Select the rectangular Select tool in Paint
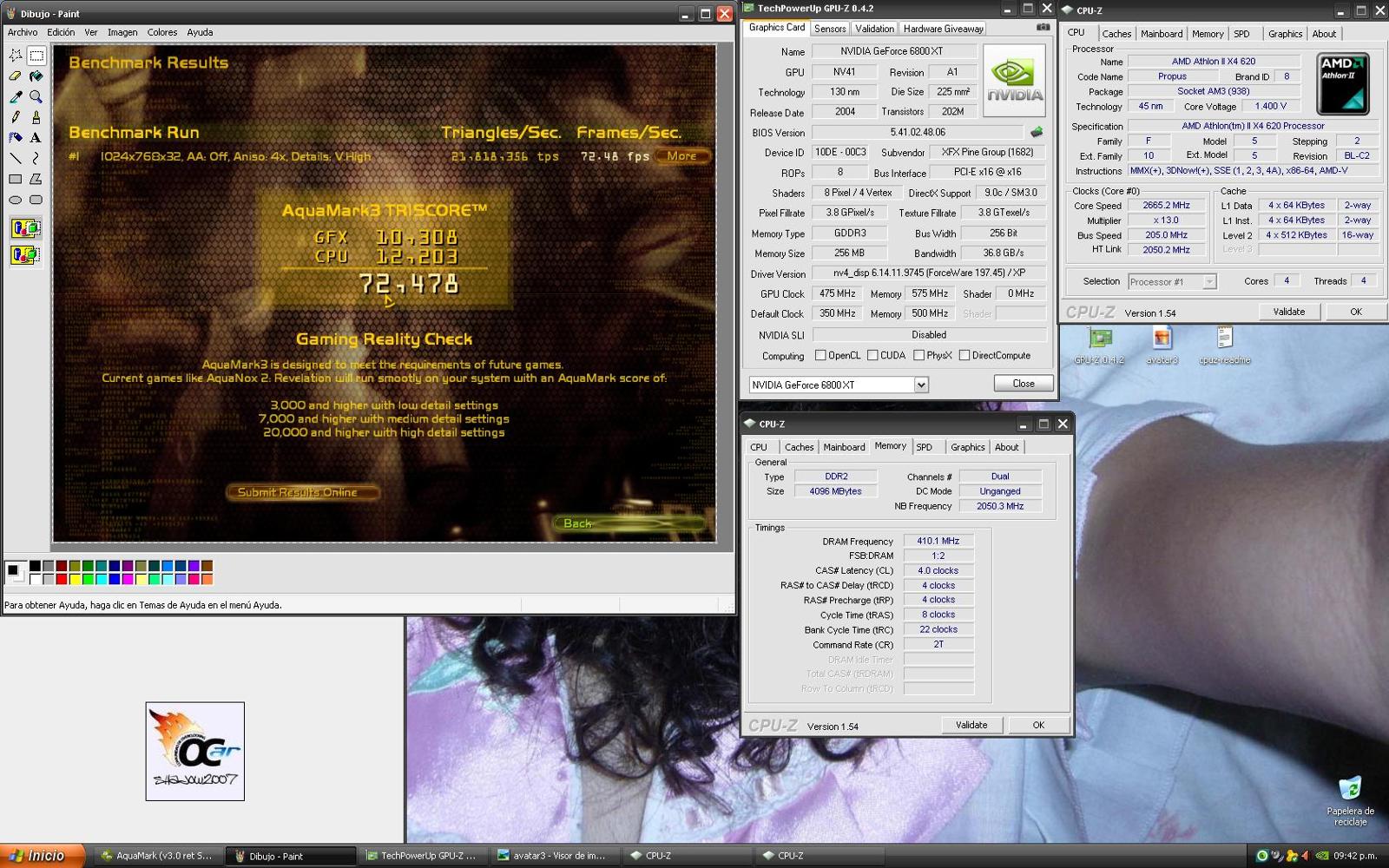1389x868 pixels. pyautogui.click(x=36, y=56)
